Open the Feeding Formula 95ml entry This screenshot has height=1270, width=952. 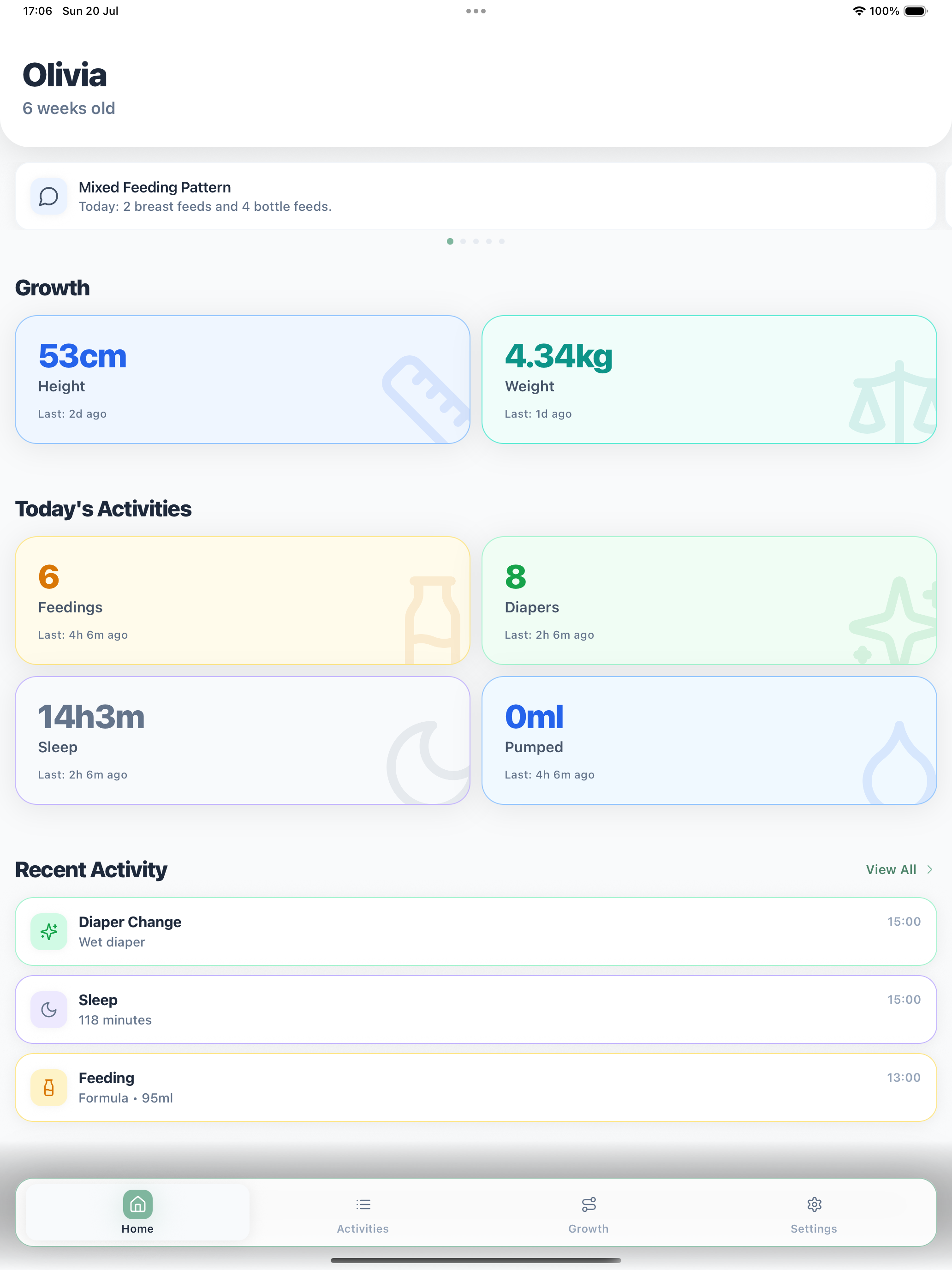click(x=476, y=1087)
